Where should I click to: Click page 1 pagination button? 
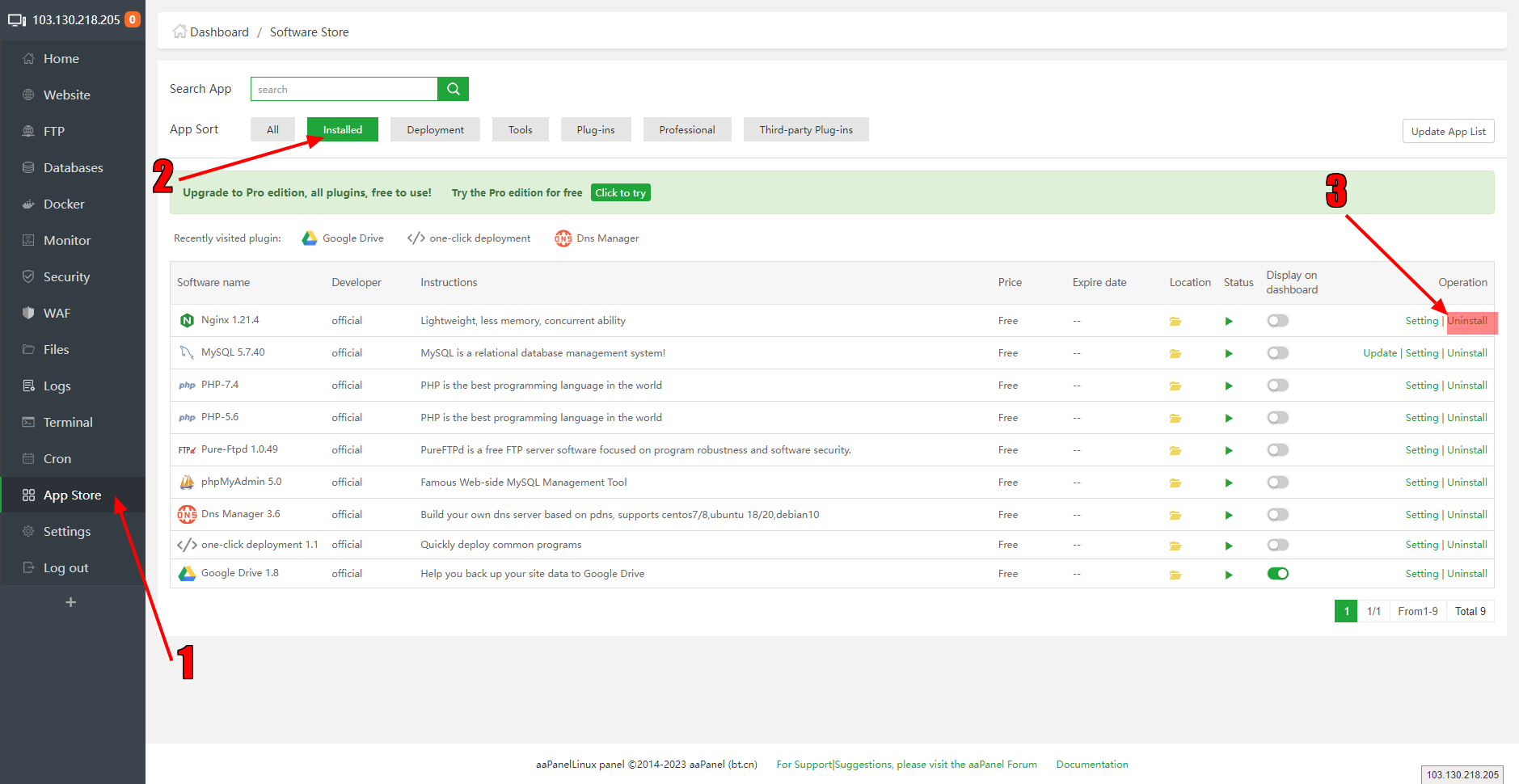[1346, 611]
